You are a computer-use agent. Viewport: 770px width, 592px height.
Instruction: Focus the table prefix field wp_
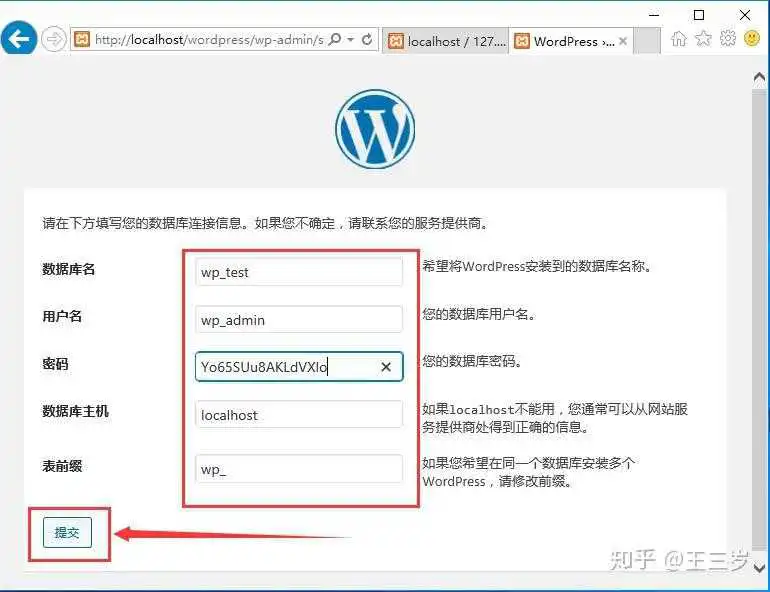point(299,469)
